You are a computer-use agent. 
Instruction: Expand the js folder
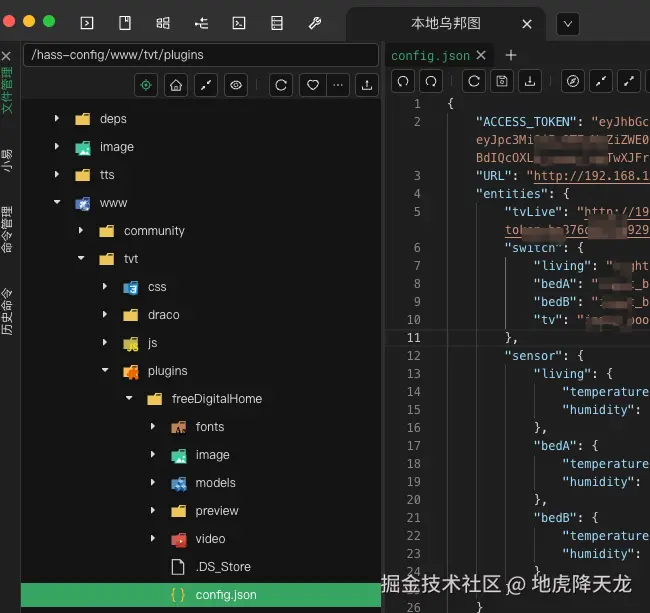tap(105, 342)
